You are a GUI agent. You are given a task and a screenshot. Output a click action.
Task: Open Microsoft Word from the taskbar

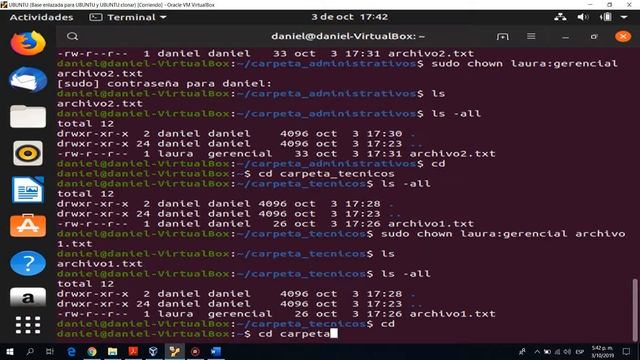[x=216, y=351]
